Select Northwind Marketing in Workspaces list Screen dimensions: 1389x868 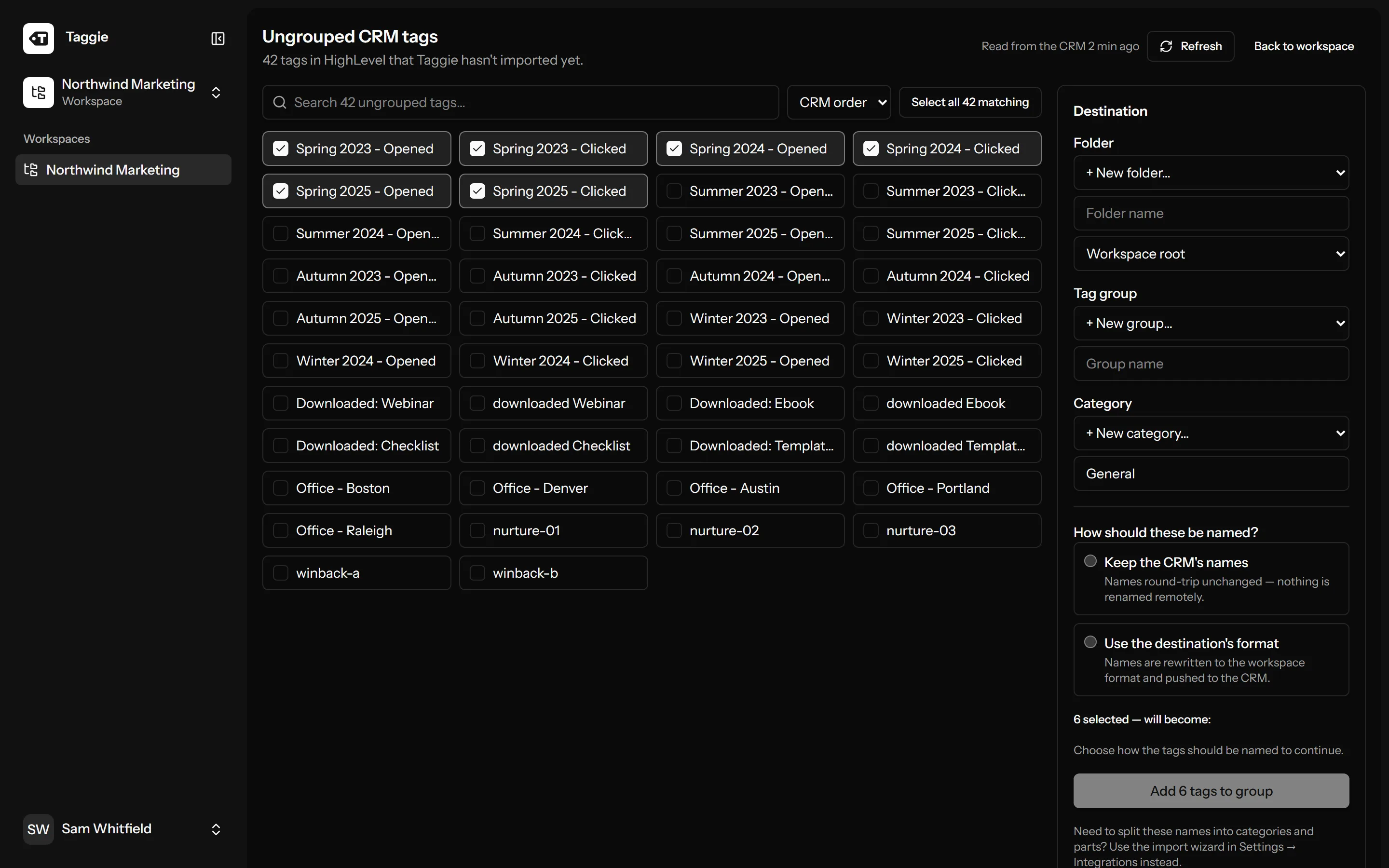(x=123, y=170)
